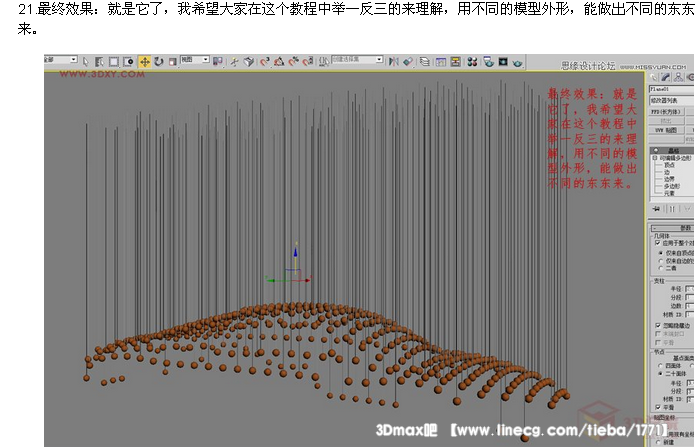
Task: Select 多边形 sub-object level
Action: (x=672, y=186)
